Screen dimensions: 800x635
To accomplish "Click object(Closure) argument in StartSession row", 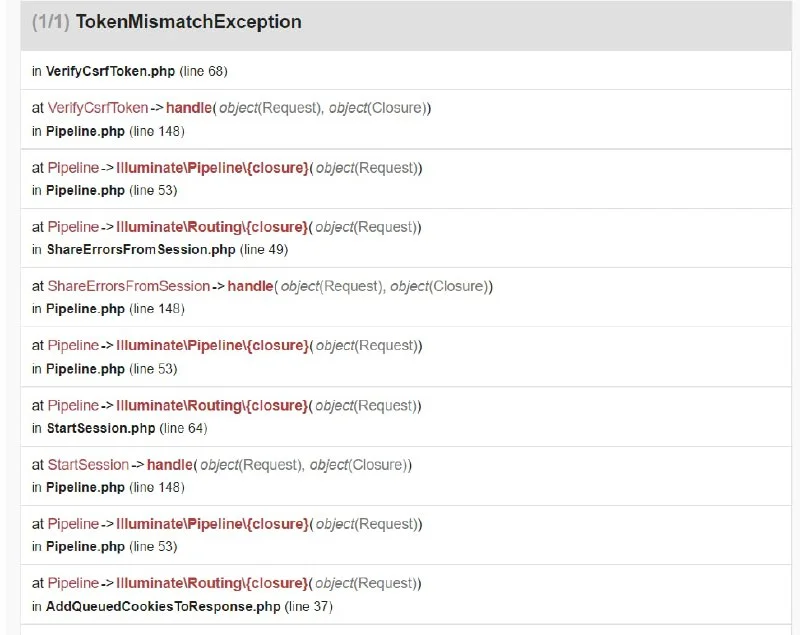I will (361, 465).
